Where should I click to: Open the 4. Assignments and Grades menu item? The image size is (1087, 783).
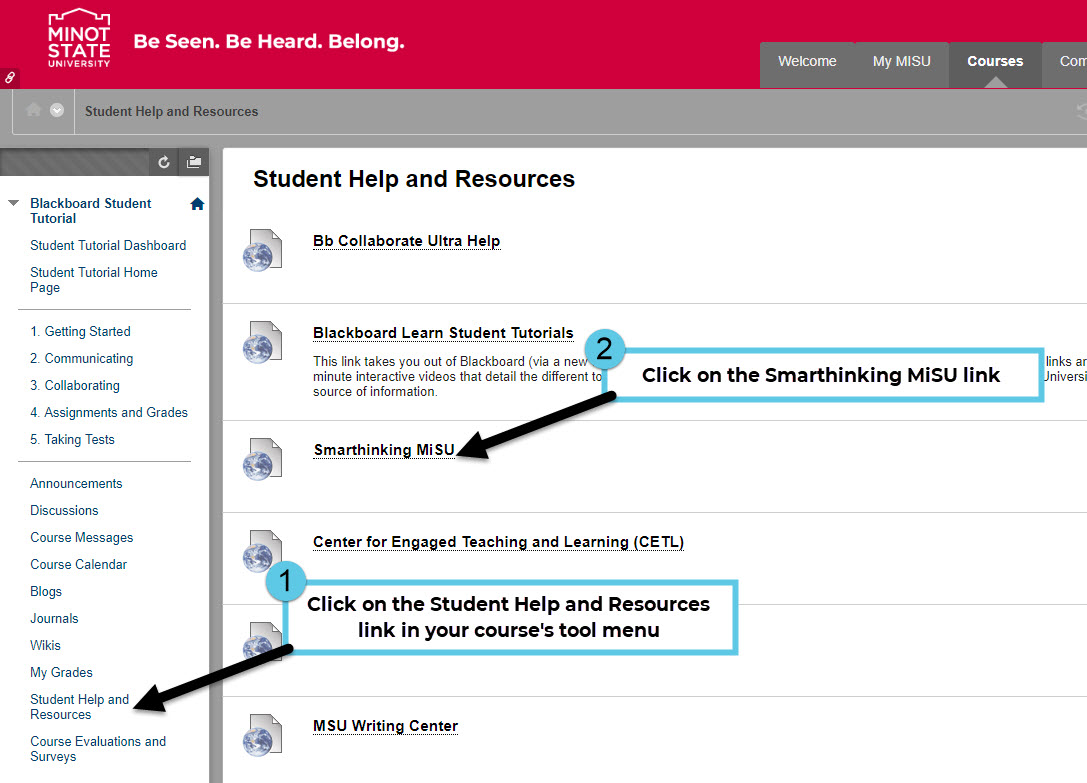108,412
